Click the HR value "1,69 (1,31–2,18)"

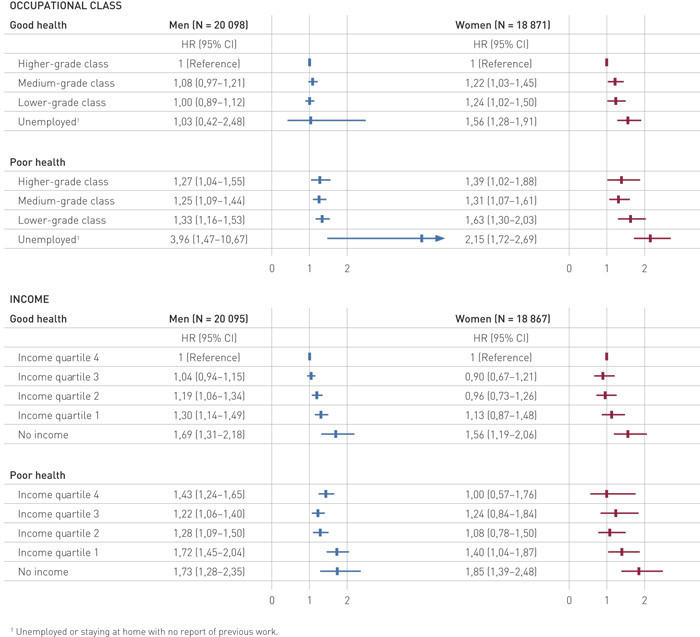point(208,434)
